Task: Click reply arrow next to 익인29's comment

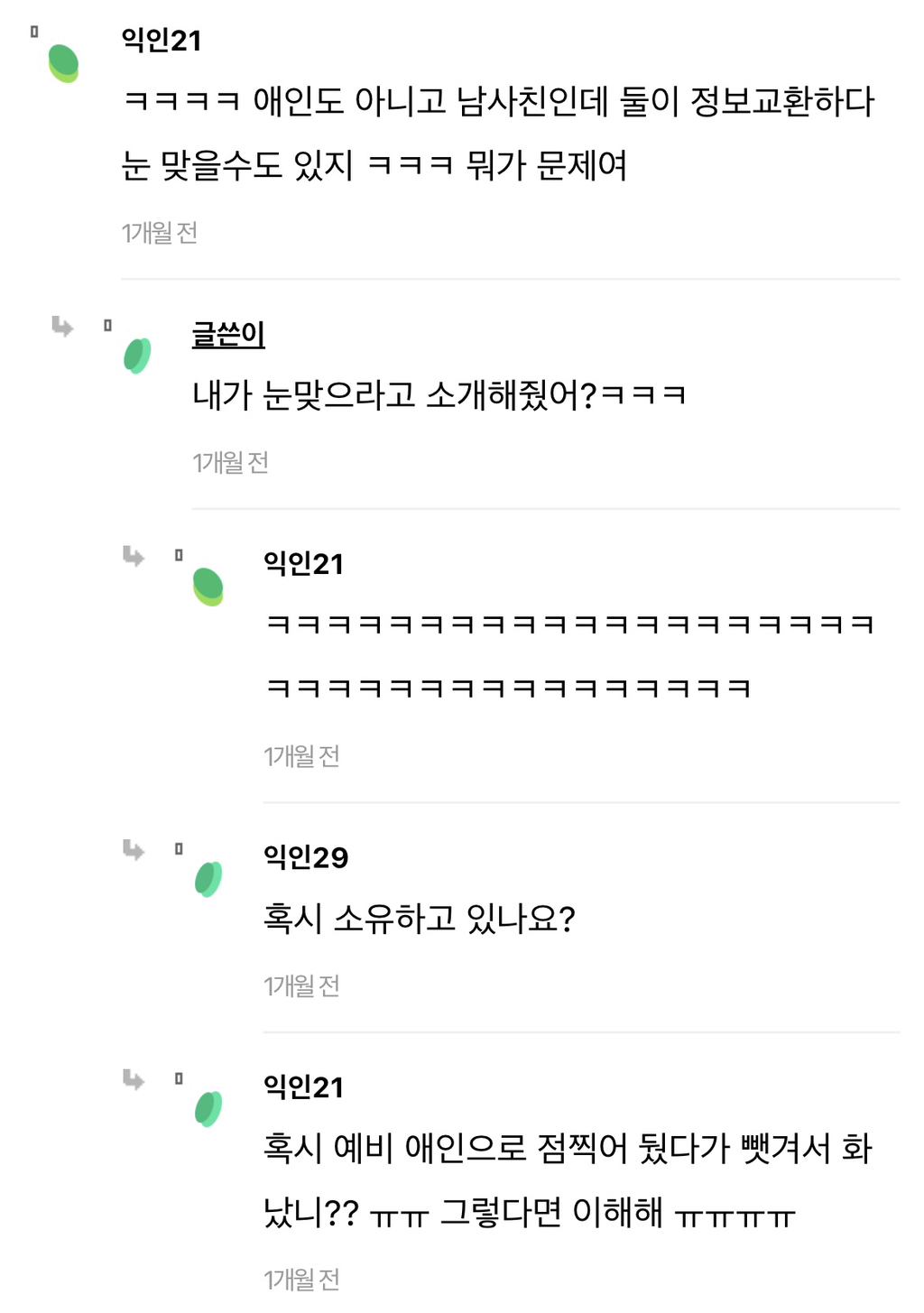Action: pyautogui.click(x=134, y=849)
